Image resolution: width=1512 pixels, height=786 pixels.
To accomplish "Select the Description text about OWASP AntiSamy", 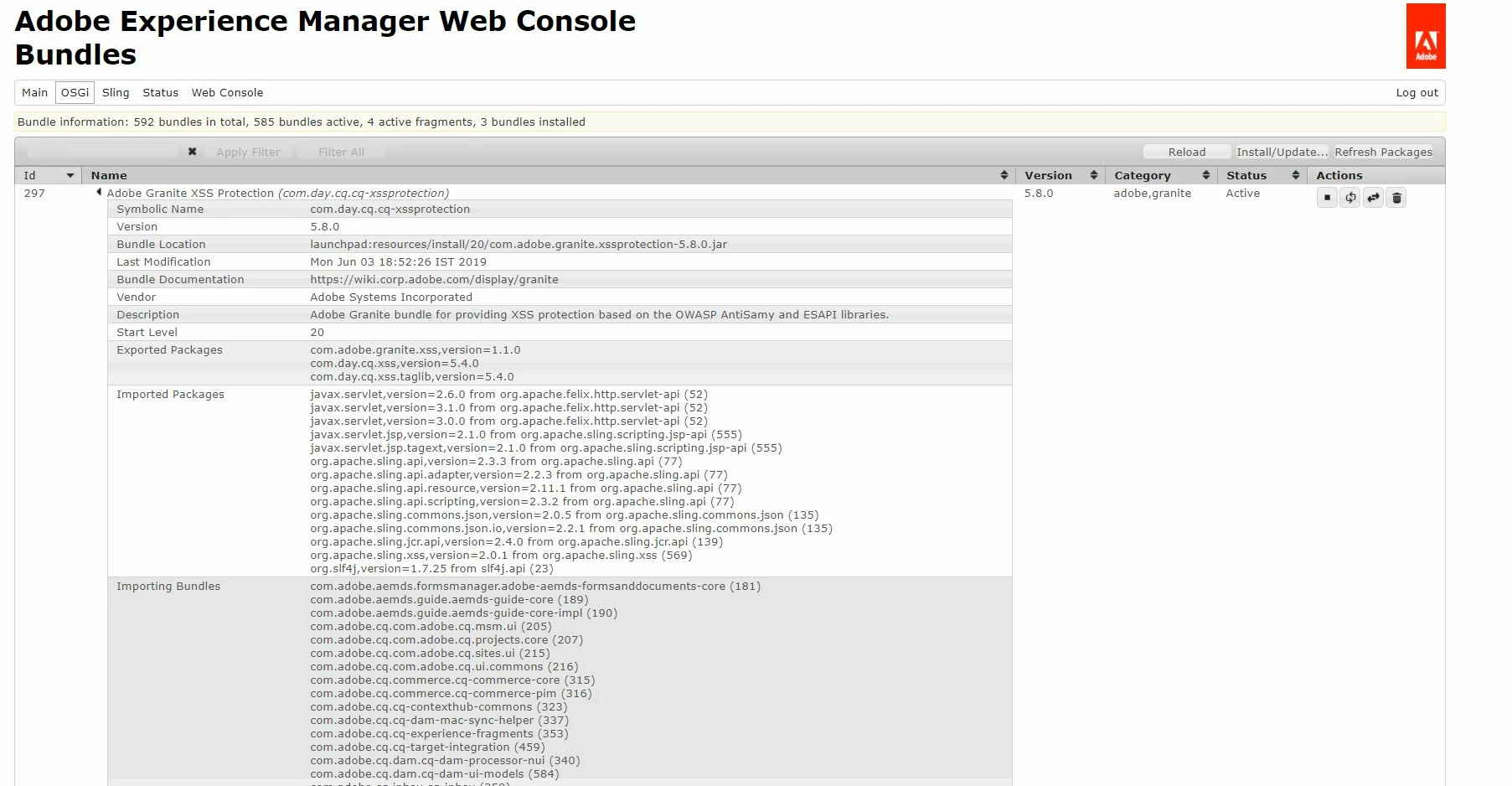I will click(599, 314).
